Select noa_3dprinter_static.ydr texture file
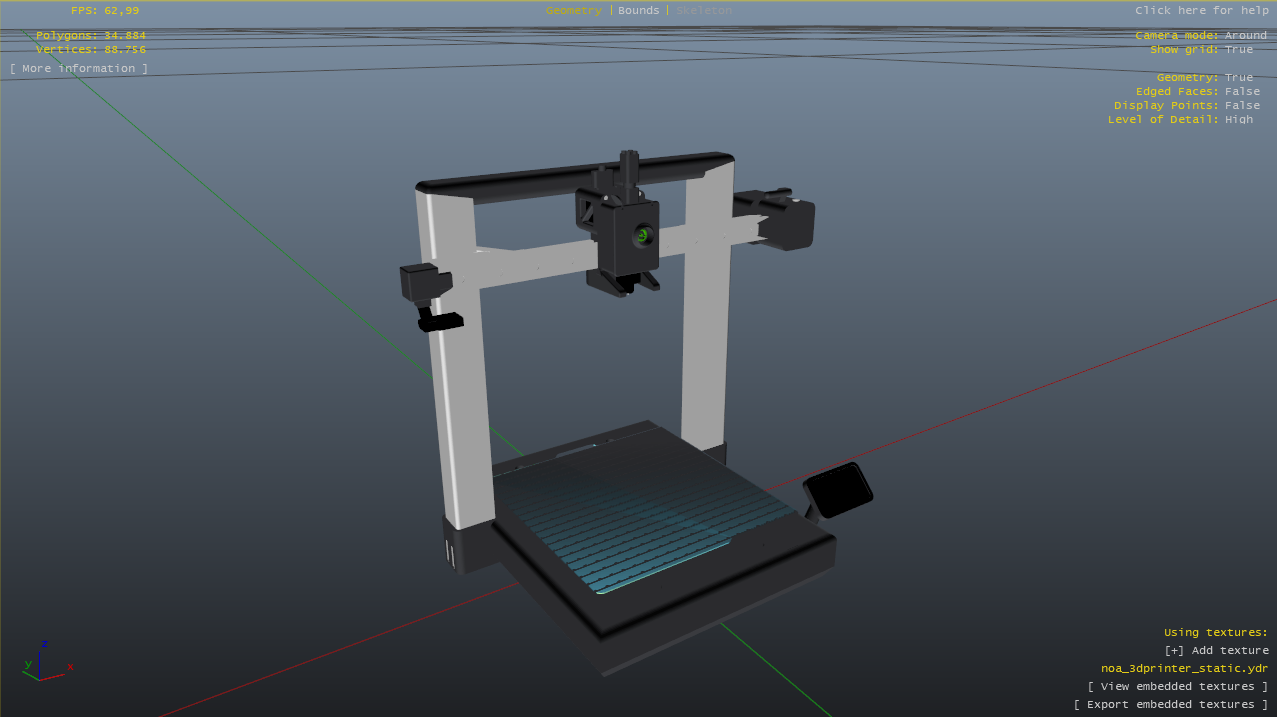The width and height of the screenshot is (1277, 717). pyautogui.click(x=1185, y=668)
